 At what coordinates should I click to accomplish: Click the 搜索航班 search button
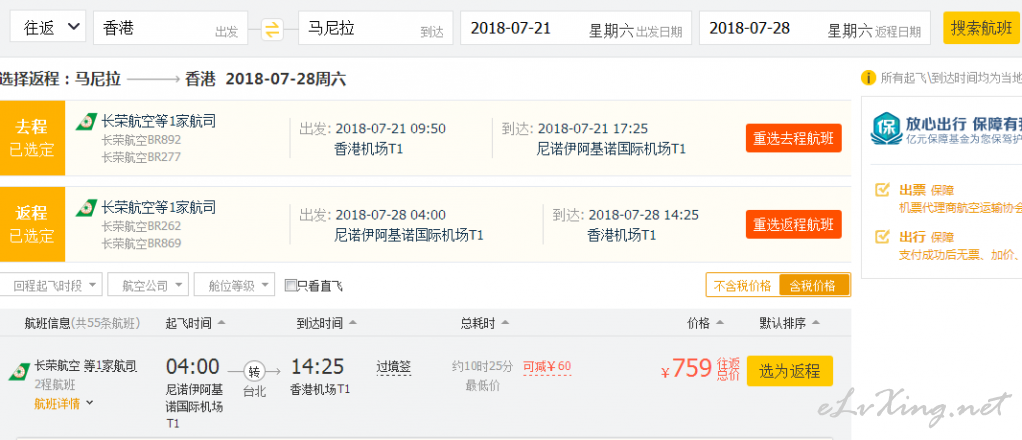981,29
